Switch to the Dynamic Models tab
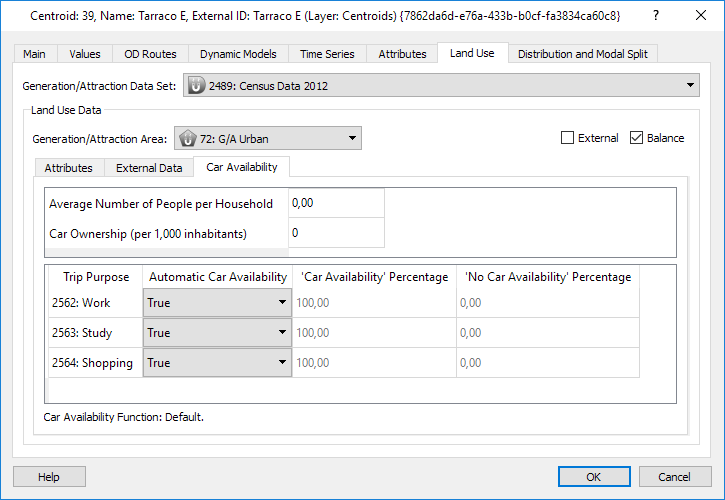Viewport: 725px width, 500px height. 238,54
